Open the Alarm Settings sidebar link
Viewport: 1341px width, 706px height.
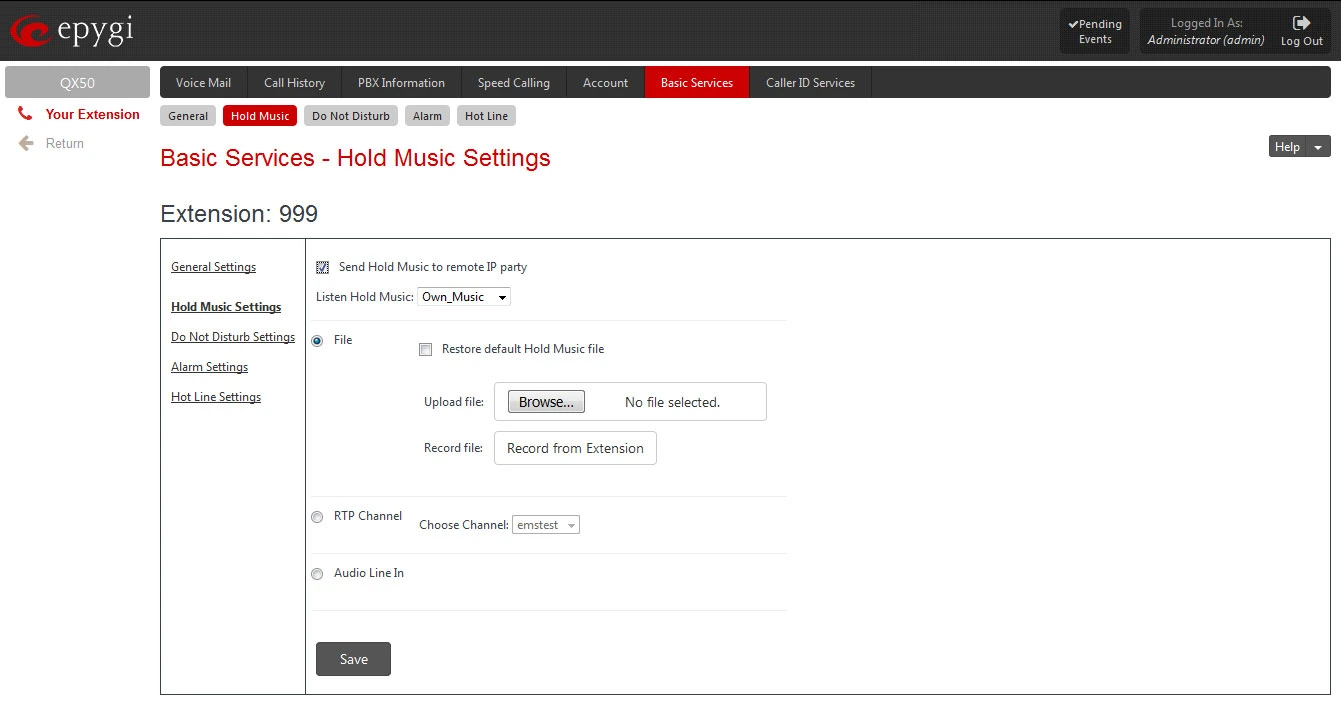(x=209, y=367)
